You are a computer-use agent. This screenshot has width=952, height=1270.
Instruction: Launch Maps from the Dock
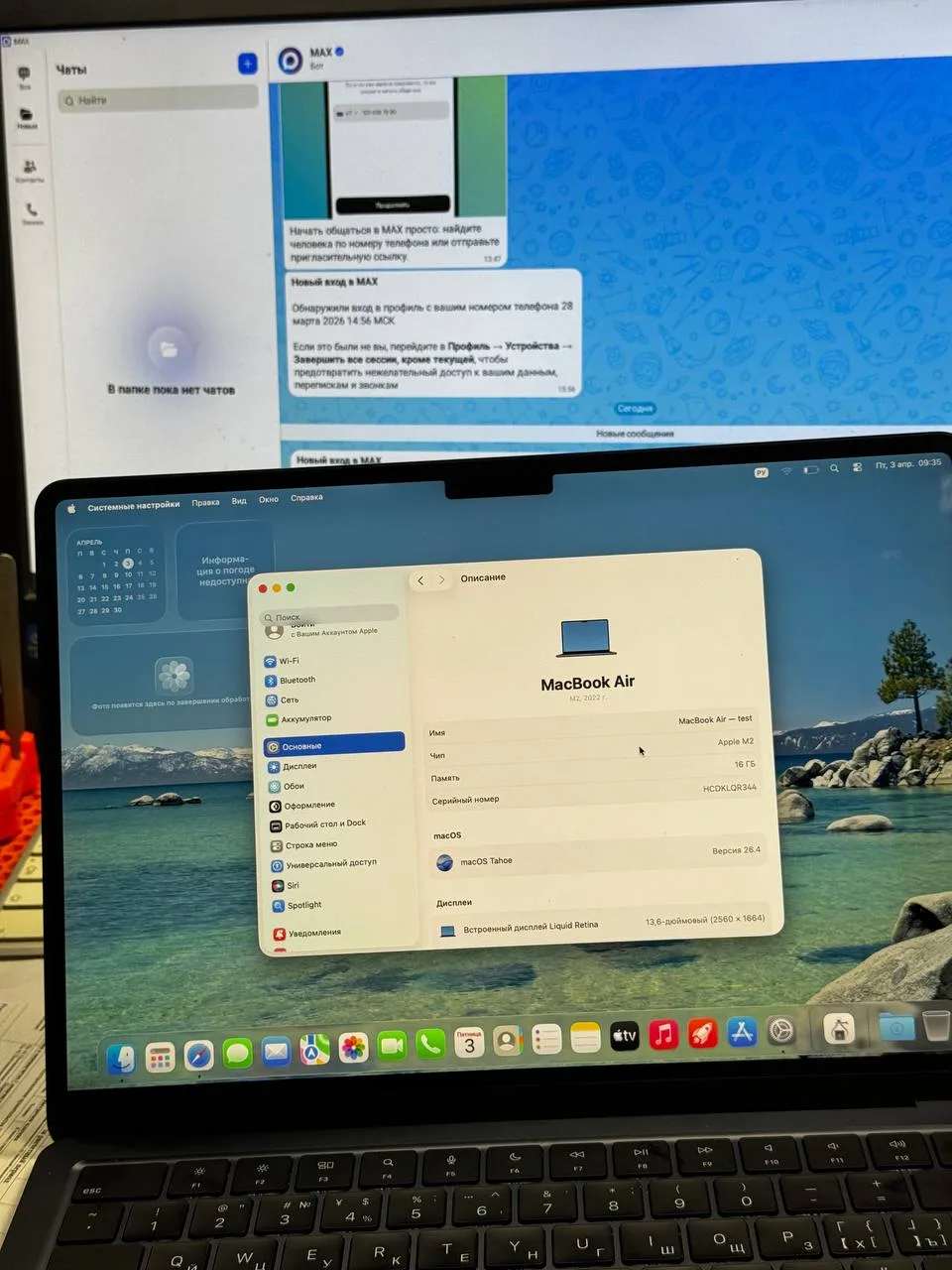pyautogui.click(x=314, y=1049)
